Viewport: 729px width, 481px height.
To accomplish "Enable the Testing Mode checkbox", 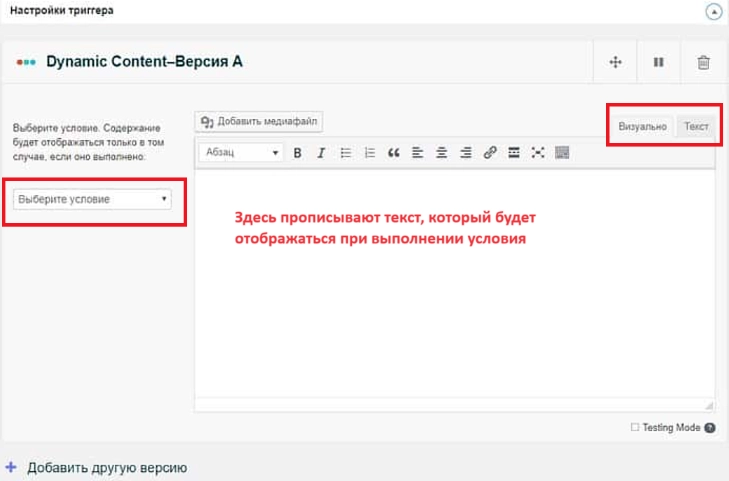I will tap(635, 427).
